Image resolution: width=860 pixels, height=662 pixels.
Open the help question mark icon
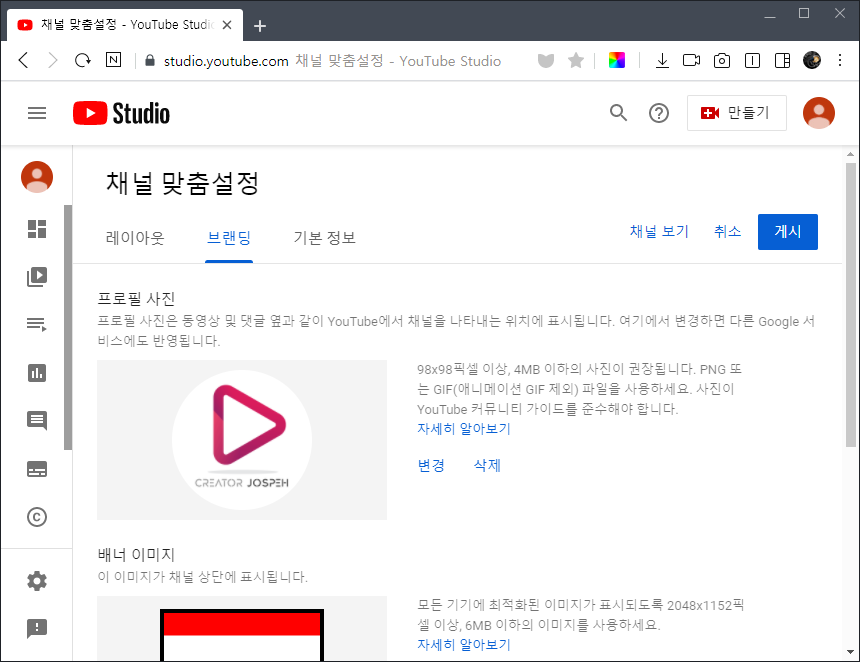659,113
